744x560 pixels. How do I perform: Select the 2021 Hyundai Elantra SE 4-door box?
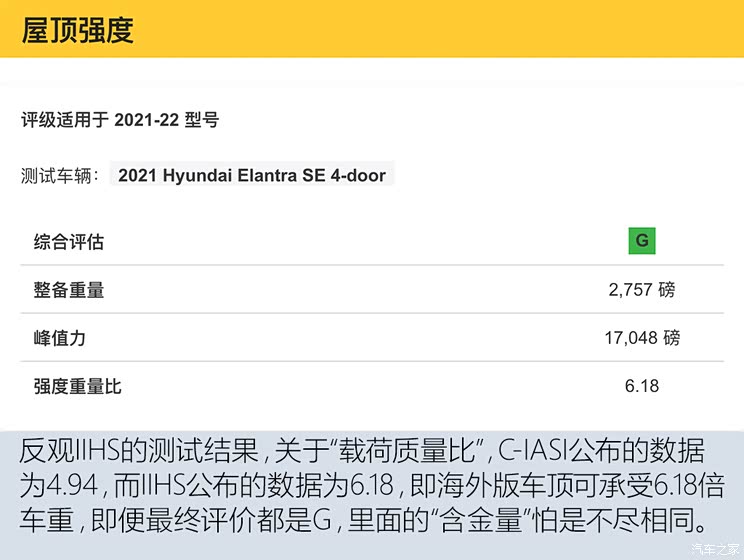[252, 175]
